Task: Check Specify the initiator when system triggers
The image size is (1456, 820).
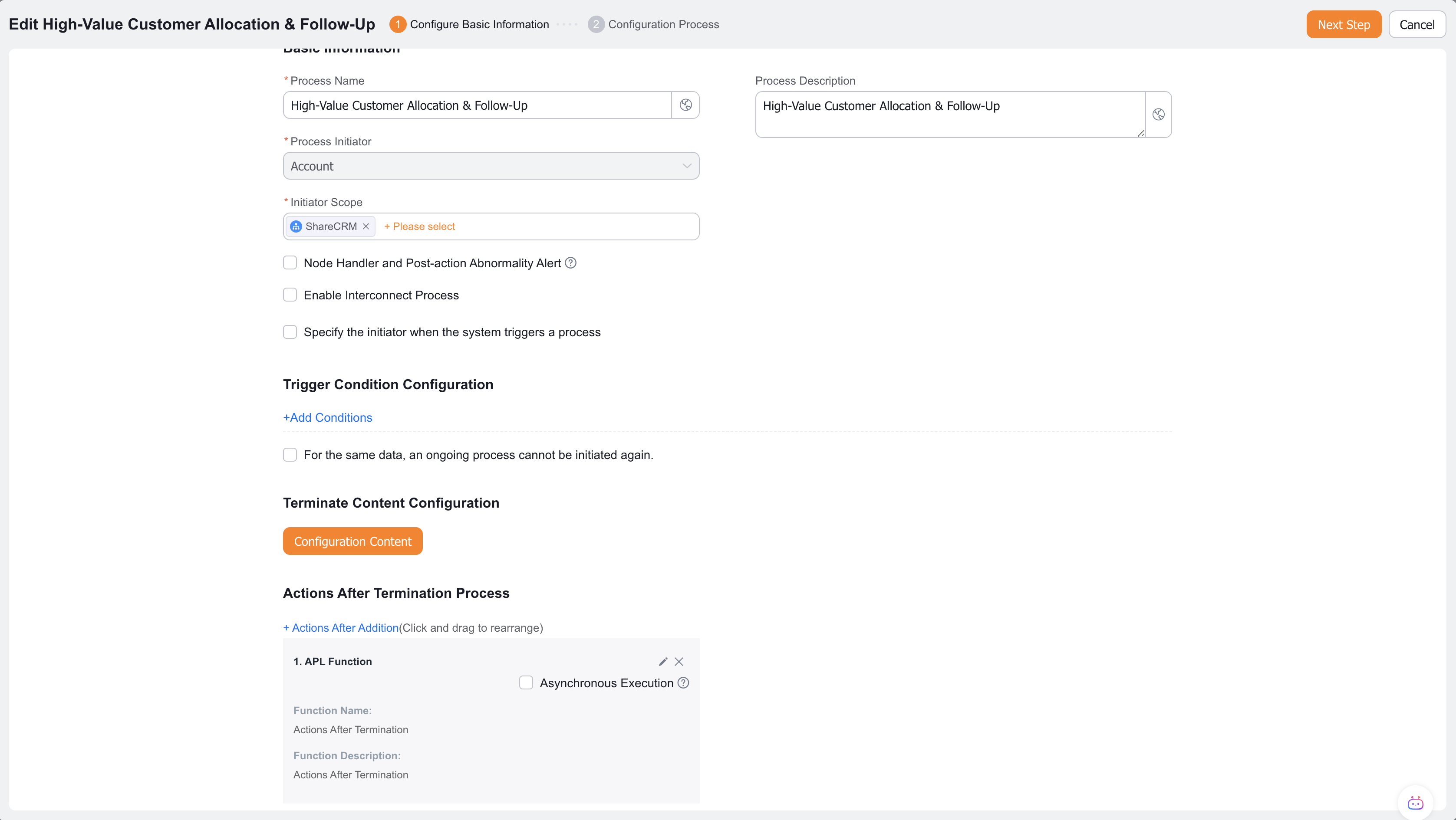Action: [290, 332]
